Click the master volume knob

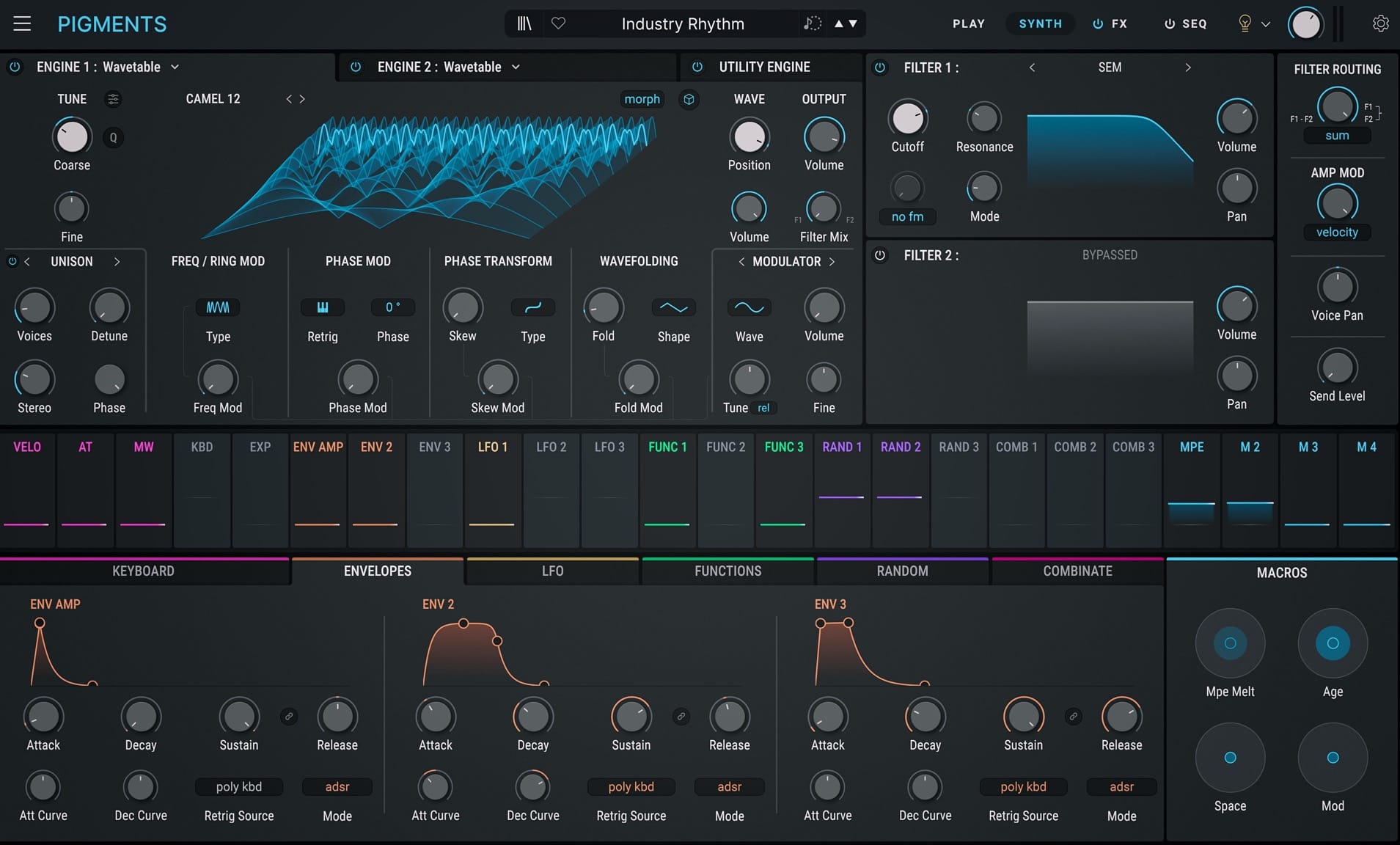pyautogui.click(x=1305, y=23)
